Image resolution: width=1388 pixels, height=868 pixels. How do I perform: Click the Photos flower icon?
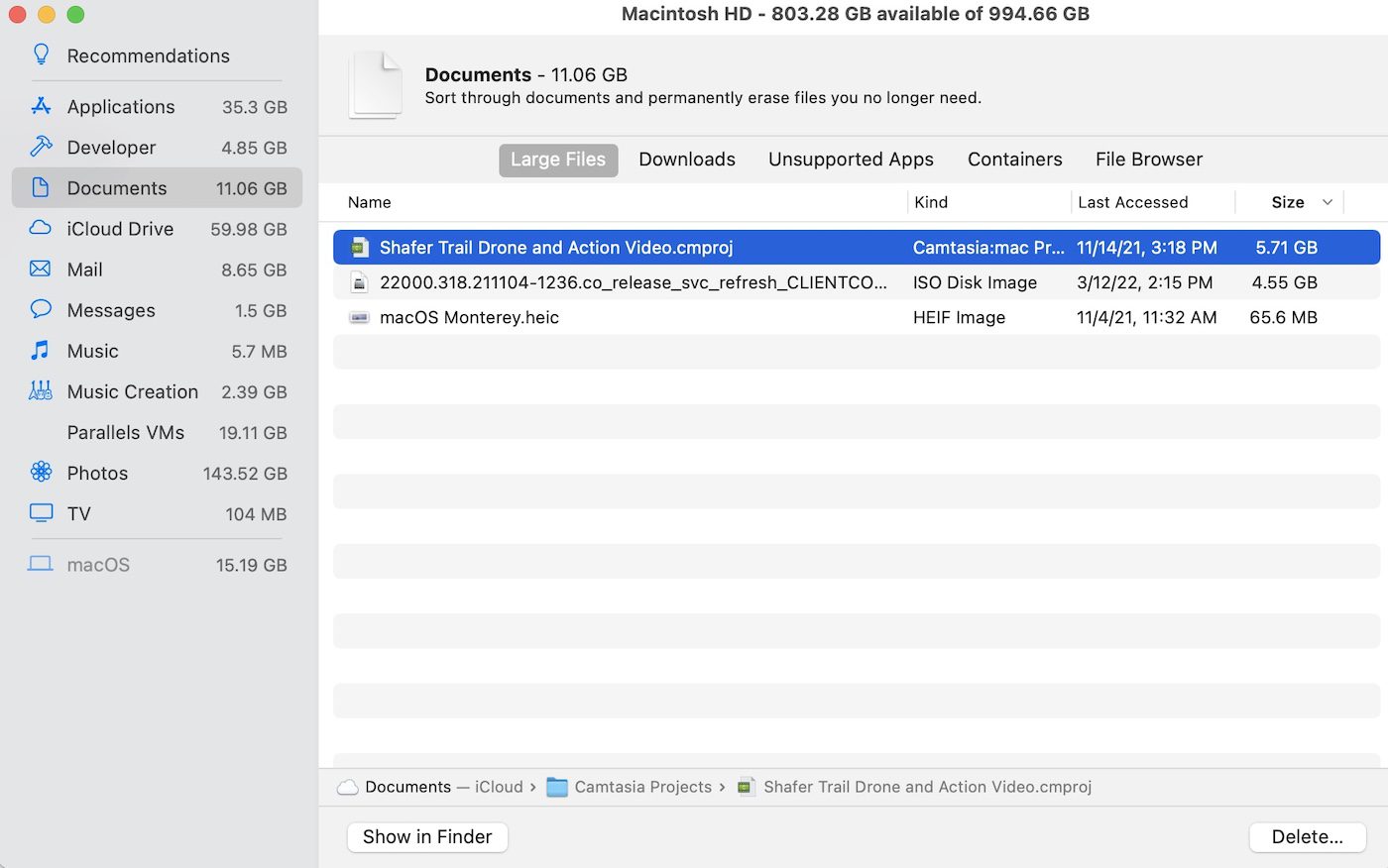pyautogui.click(x=41, y=473)
